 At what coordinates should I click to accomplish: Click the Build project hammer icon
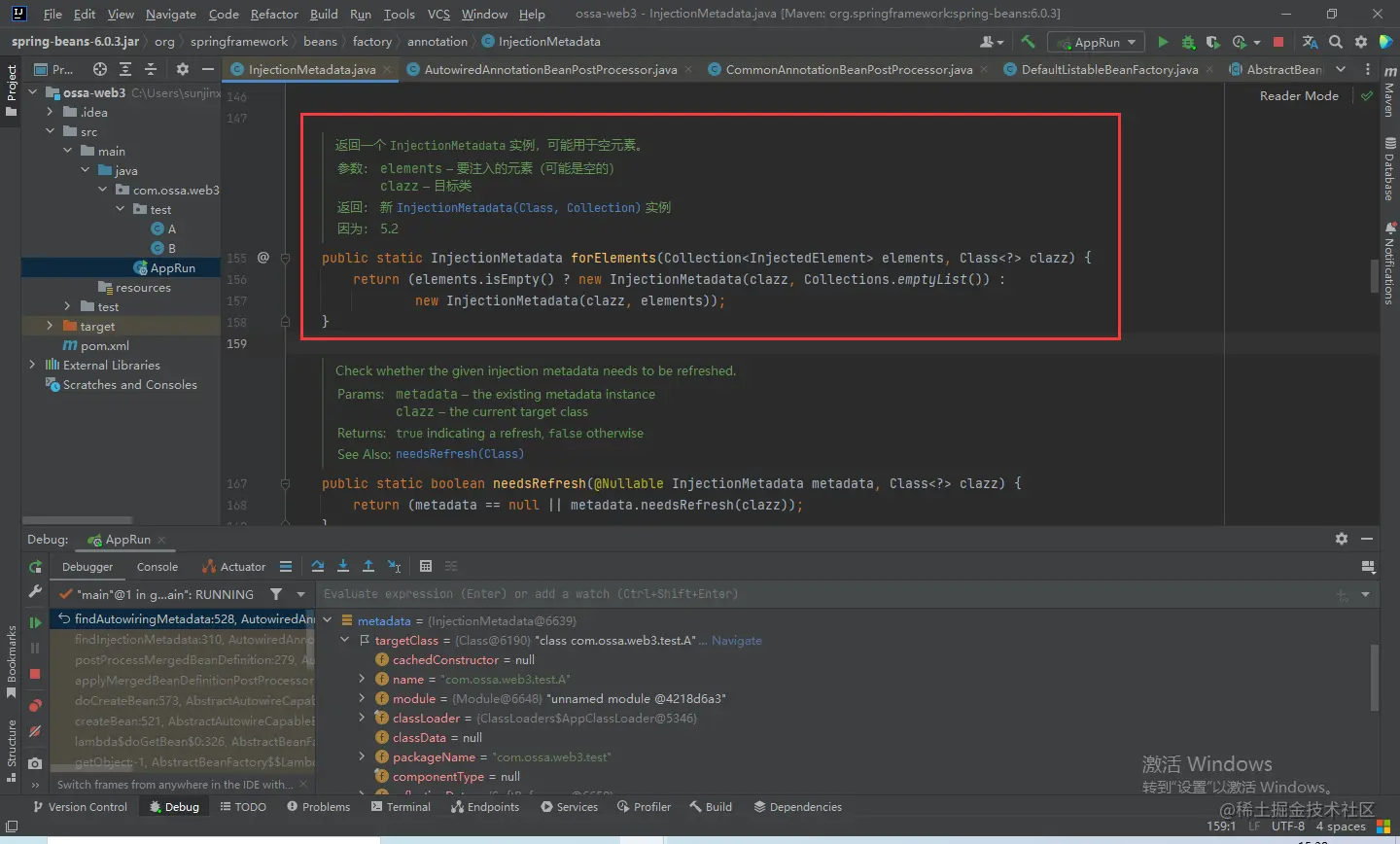tap(1028, 42)
